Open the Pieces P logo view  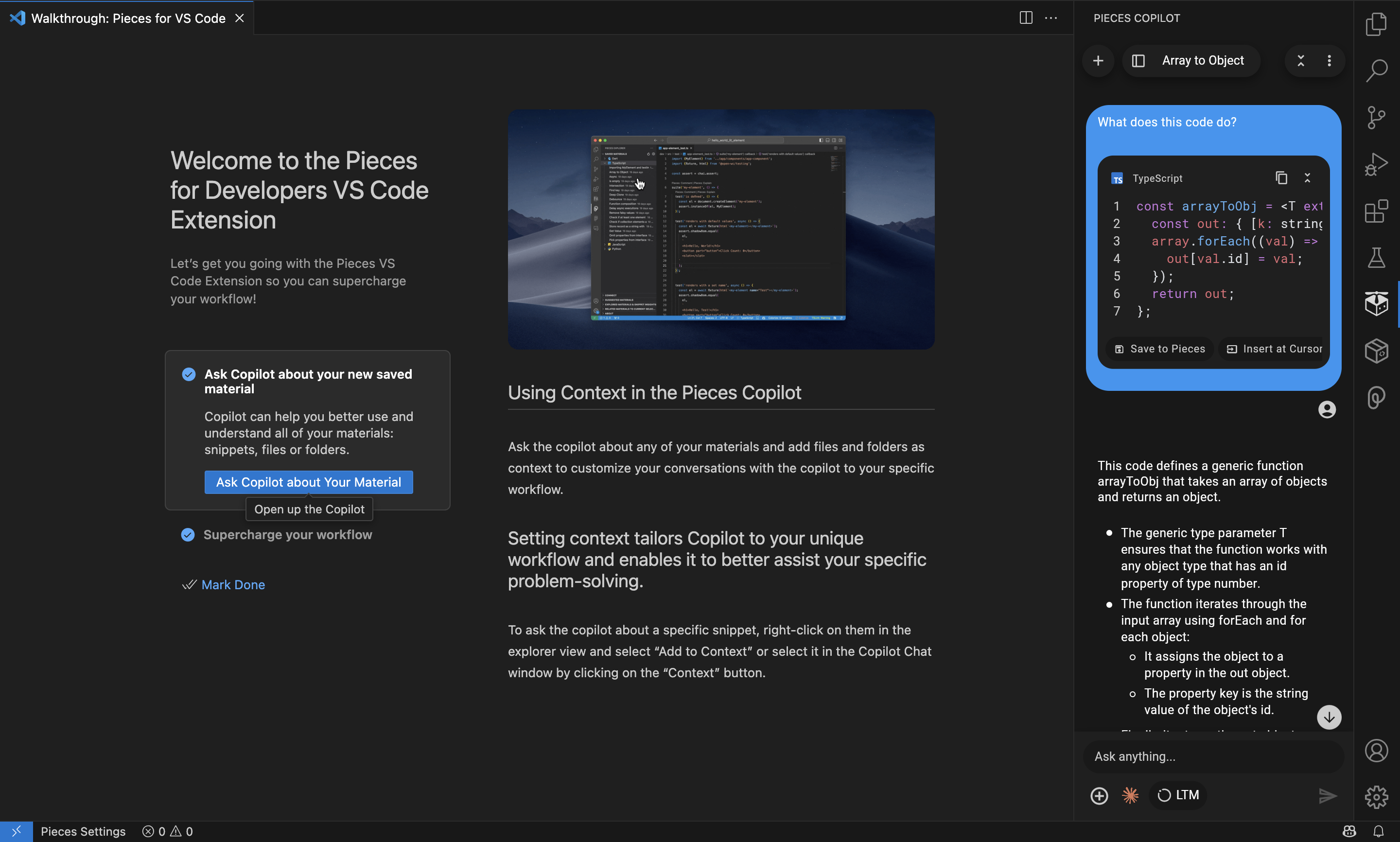(x=1376, y=397)
